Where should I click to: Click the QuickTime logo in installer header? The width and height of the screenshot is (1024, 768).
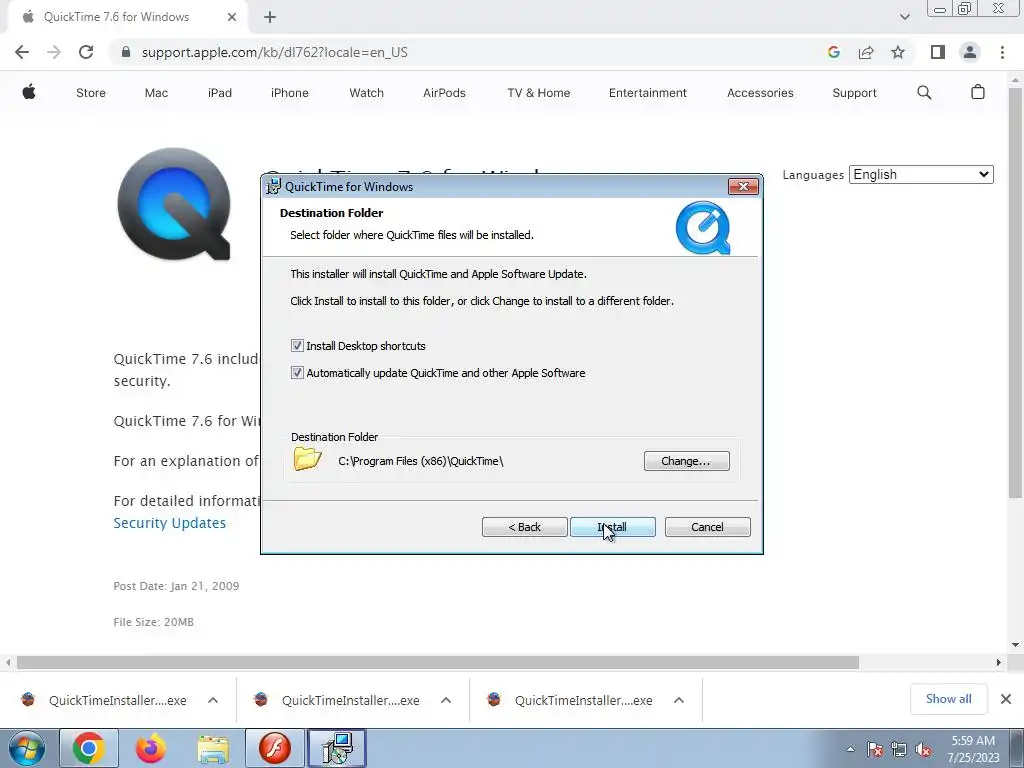[703, 228]
